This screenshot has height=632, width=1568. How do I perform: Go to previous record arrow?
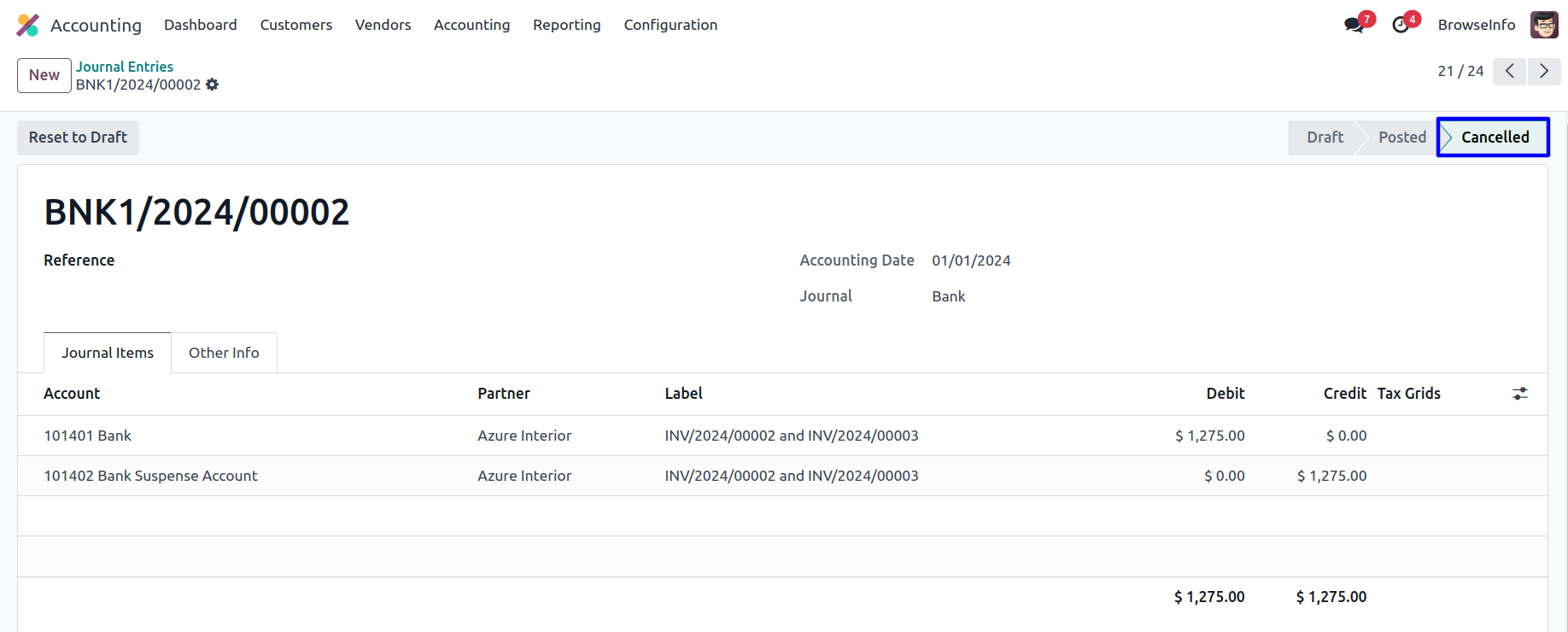[1509, 71]
